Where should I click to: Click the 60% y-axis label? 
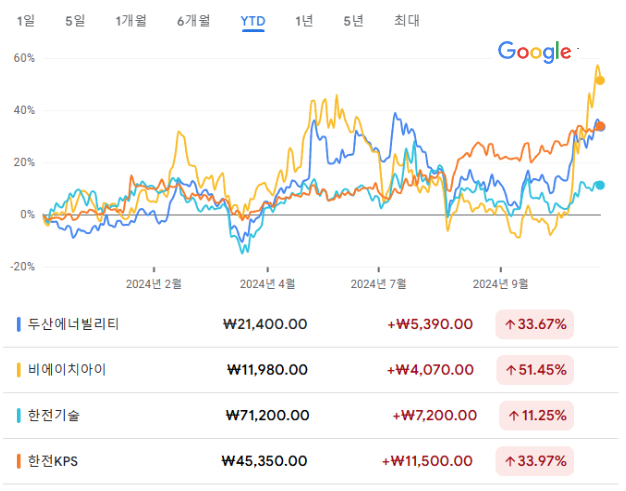24,58
